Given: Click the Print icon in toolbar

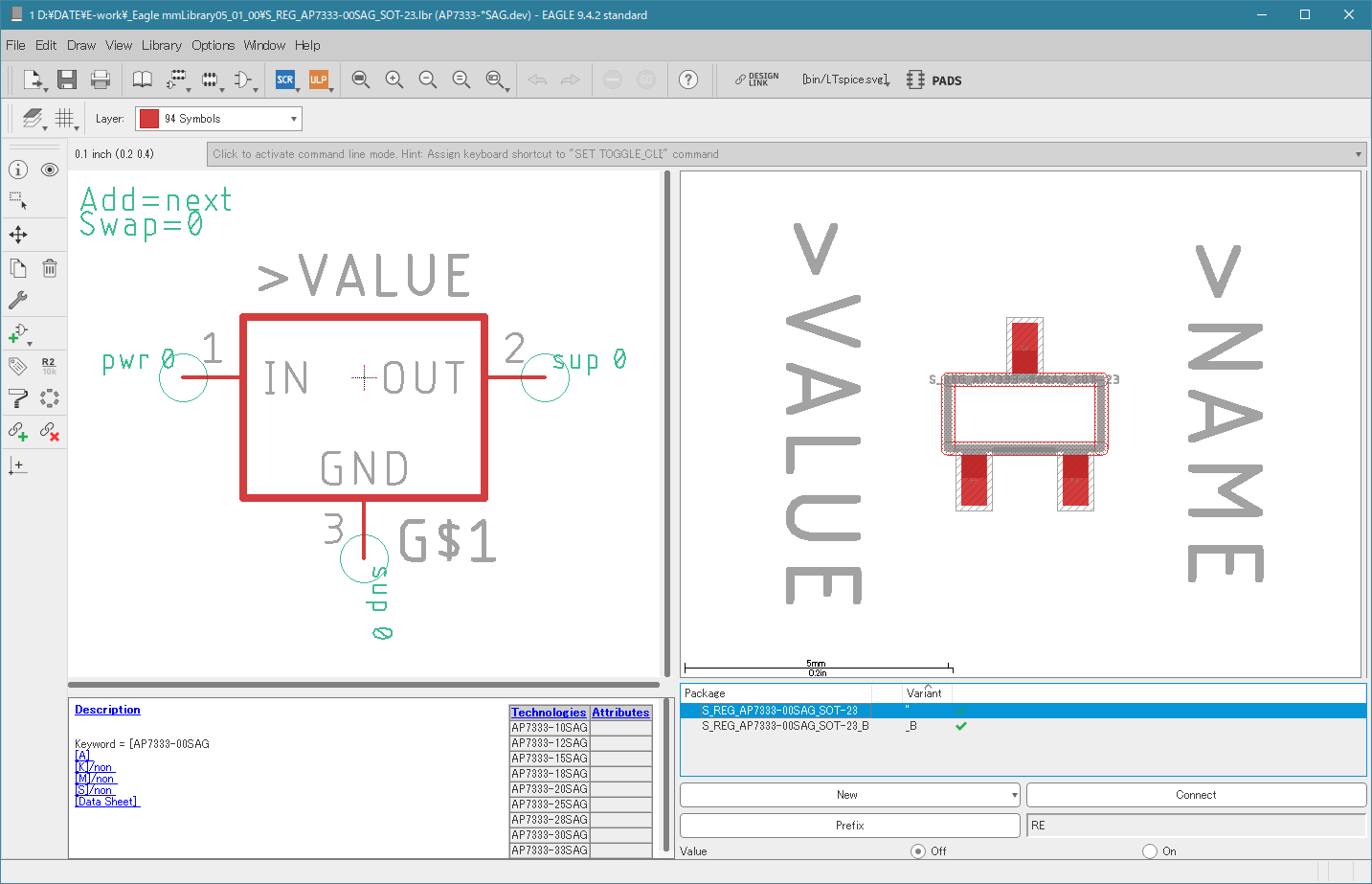Looking at the screenshot, I should pos(101,79).
